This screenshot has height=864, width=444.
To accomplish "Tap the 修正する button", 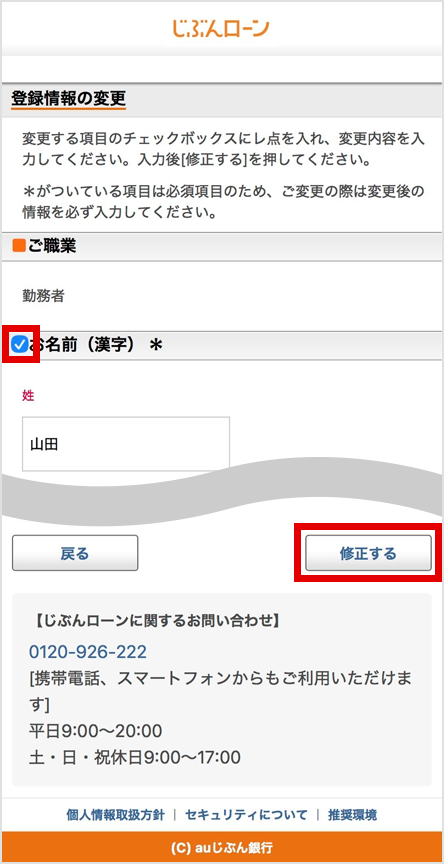I will [x=368, y=553].
